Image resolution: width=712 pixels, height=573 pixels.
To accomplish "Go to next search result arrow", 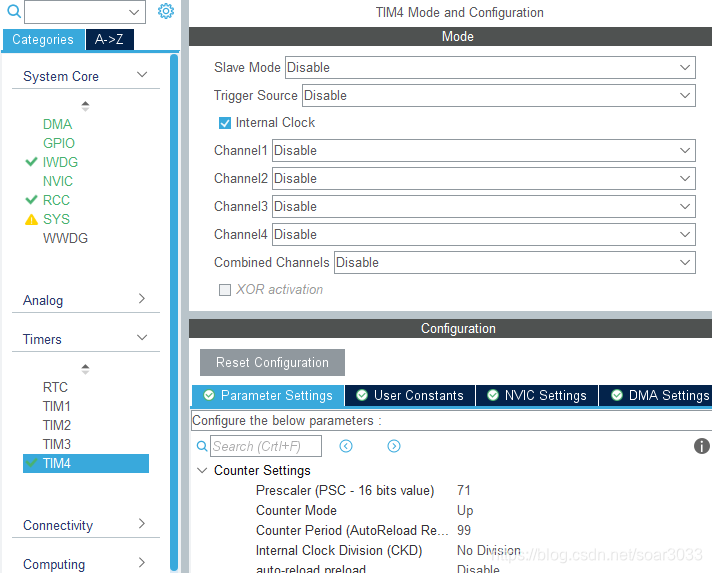I will [394, 446].
